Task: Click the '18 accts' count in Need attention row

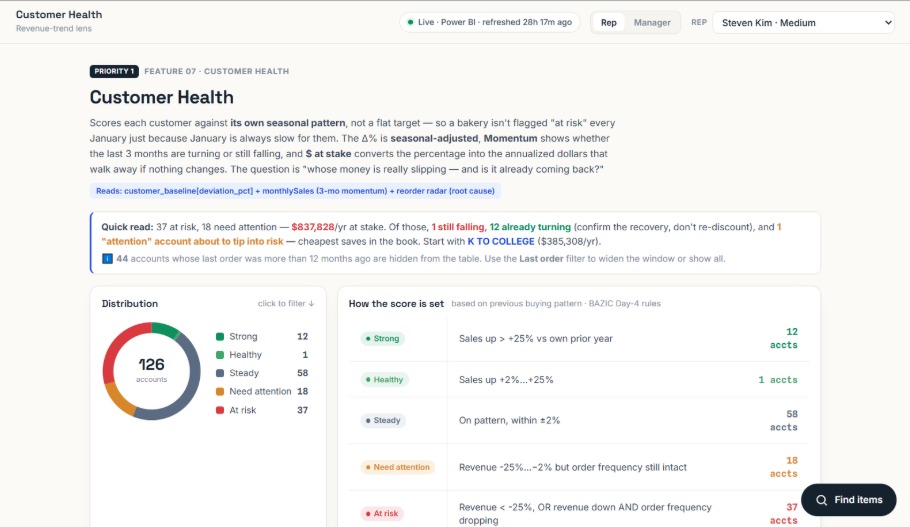Action: click(x=783, y=467)
